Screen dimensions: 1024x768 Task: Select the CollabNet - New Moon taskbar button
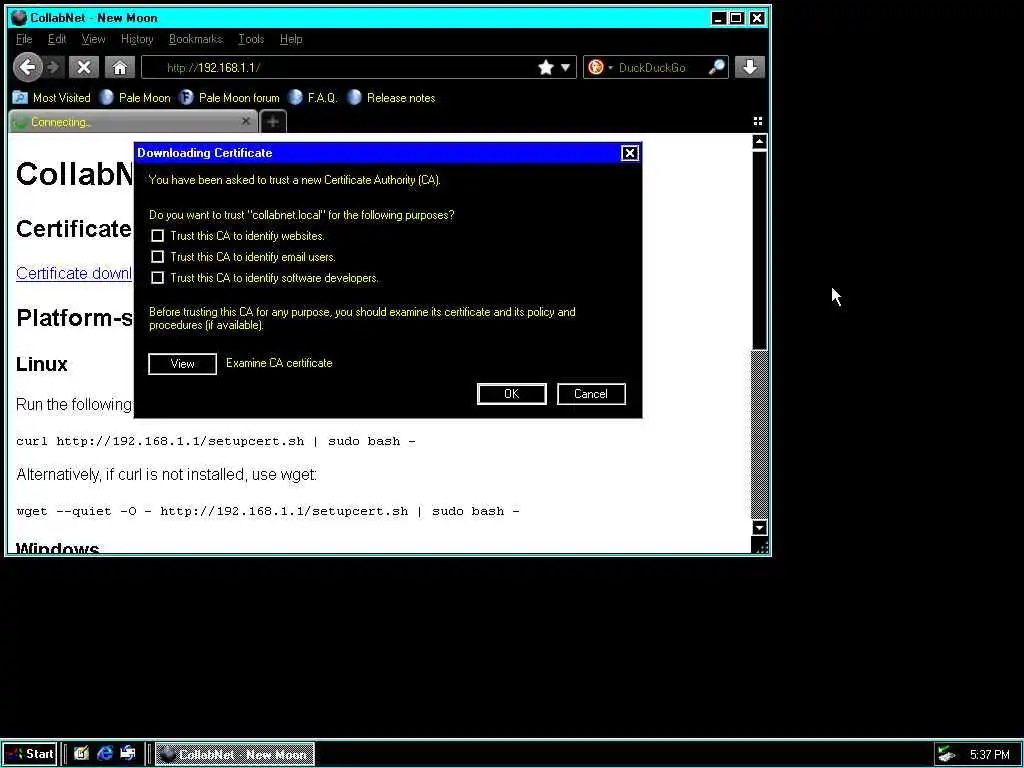pyautogui.click(x=236, y=754)
